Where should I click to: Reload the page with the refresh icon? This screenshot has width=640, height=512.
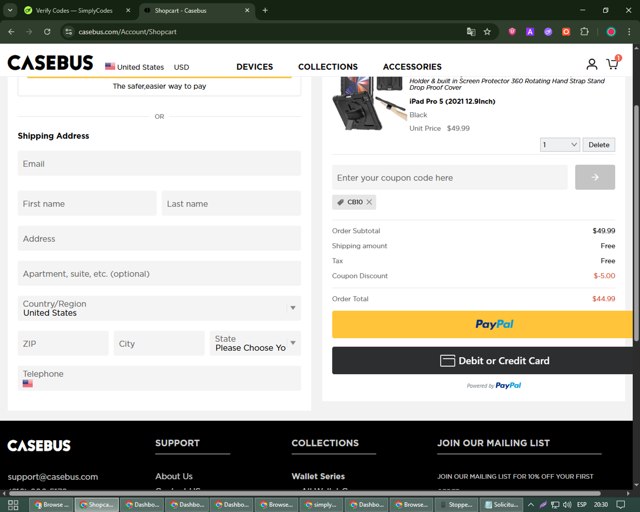(x=47, y=32)
